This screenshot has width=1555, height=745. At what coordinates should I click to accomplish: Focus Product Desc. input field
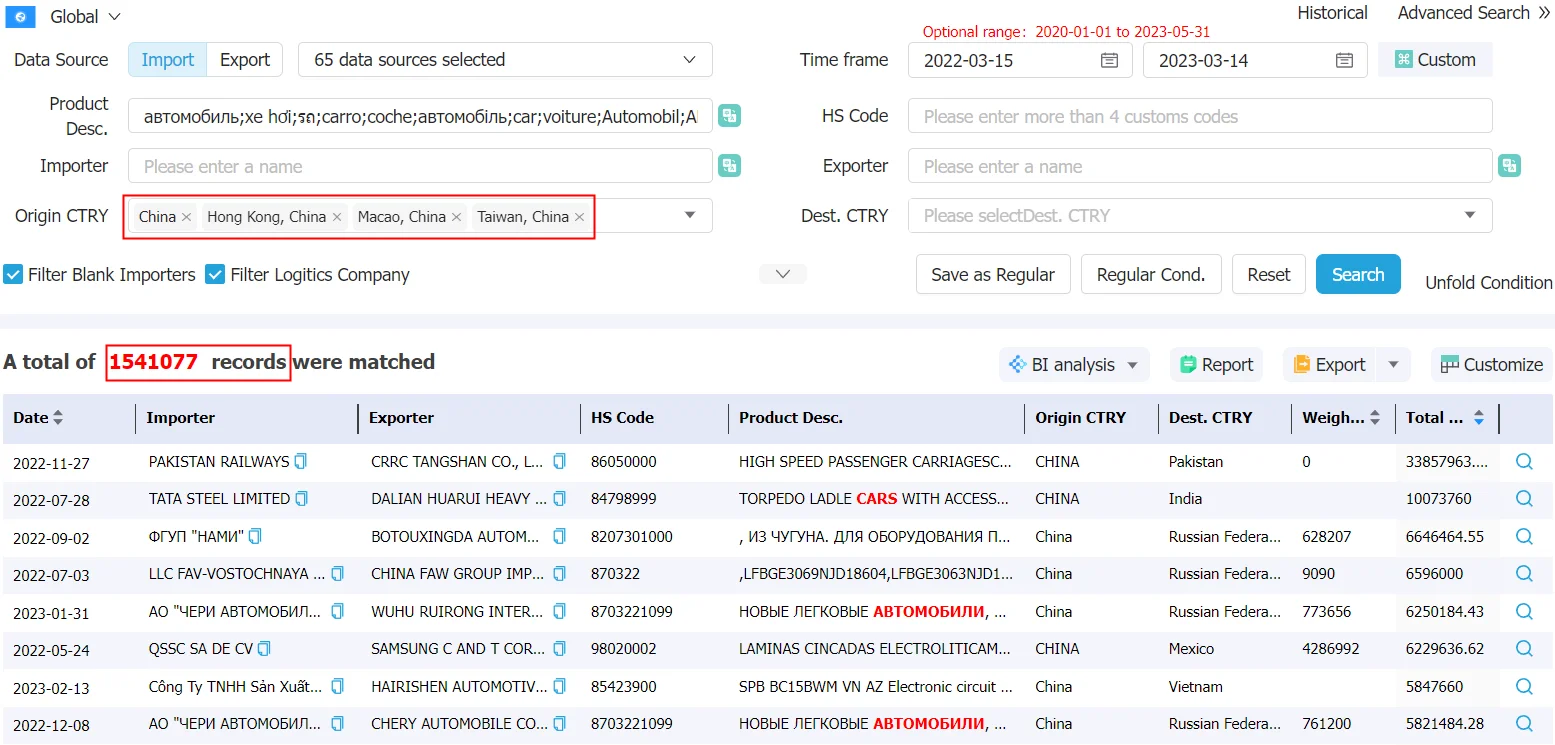click(420, 116)
